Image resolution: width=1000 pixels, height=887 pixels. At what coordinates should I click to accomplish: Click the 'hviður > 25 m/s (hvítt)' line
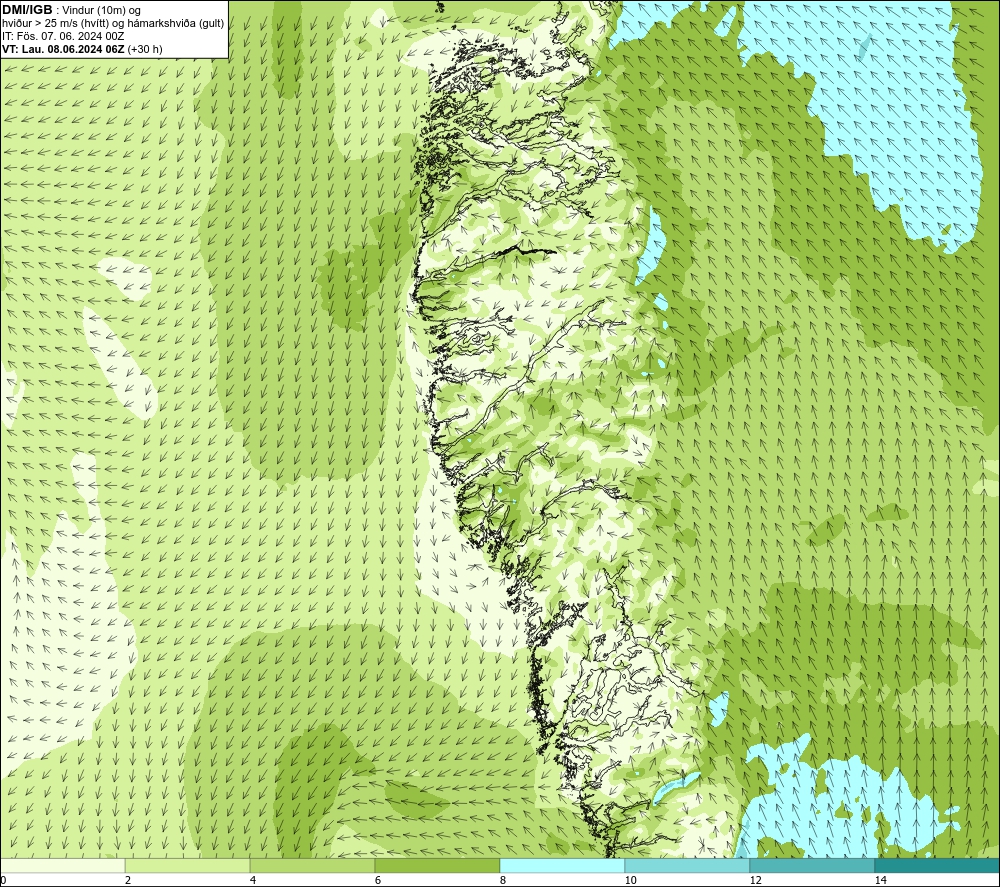[55, 23]
